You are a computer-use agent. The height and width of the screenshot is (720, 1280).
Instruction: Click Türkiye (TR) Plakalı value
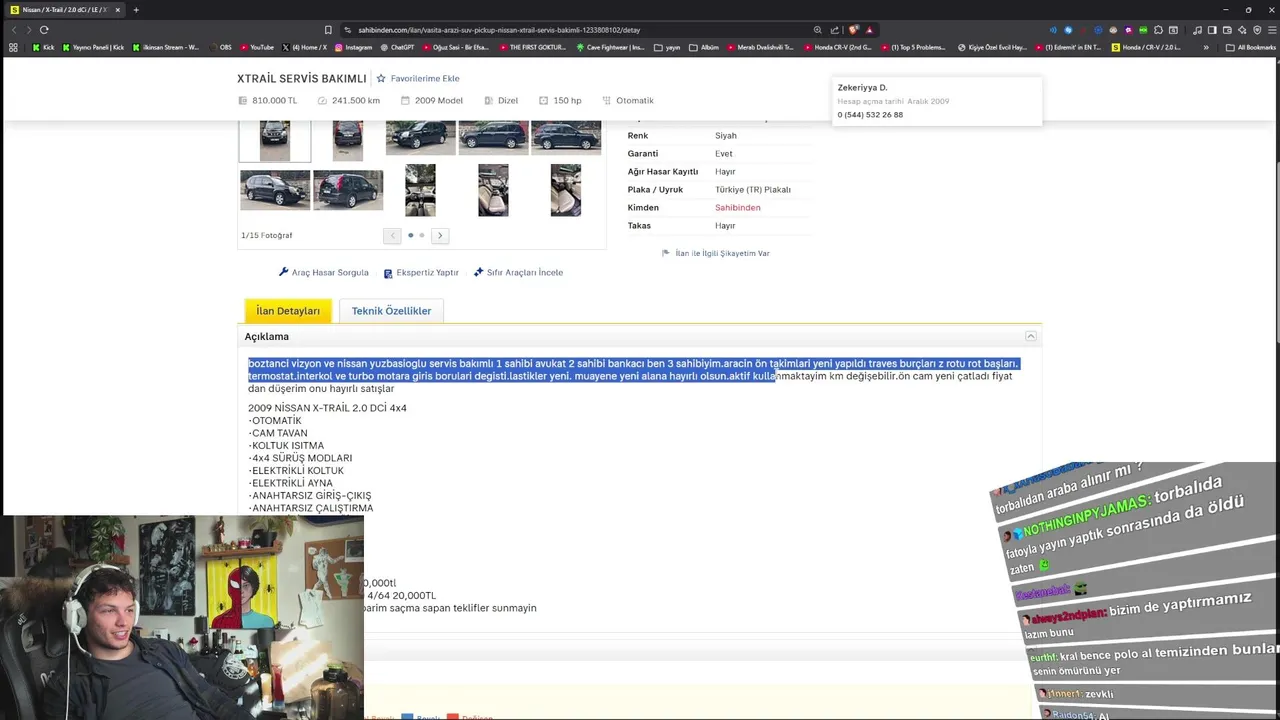pos(753,190)
